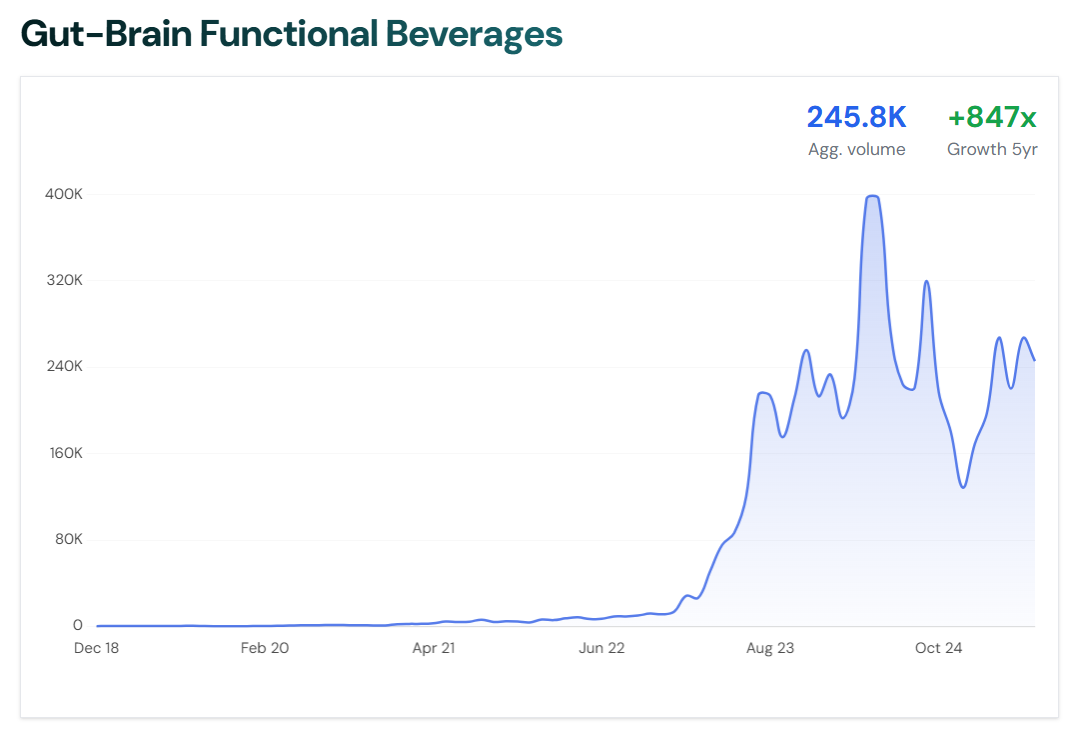Select the Dec 18 axis label
The image size is (1083, 729).
pyautogui.click(x=96, y=648)
